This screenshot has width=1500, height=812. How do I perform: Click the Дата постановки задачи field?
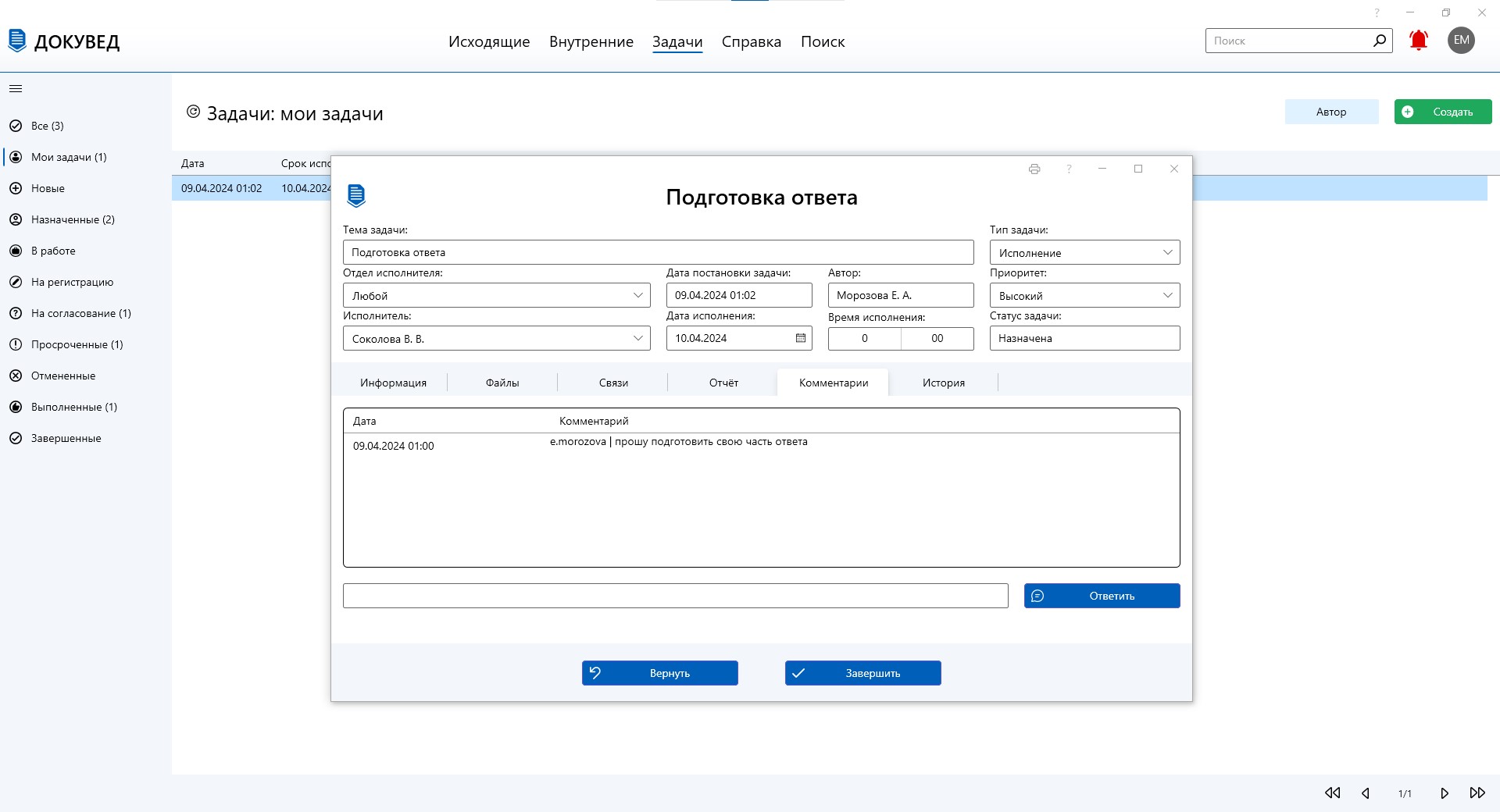coord(738,295)
